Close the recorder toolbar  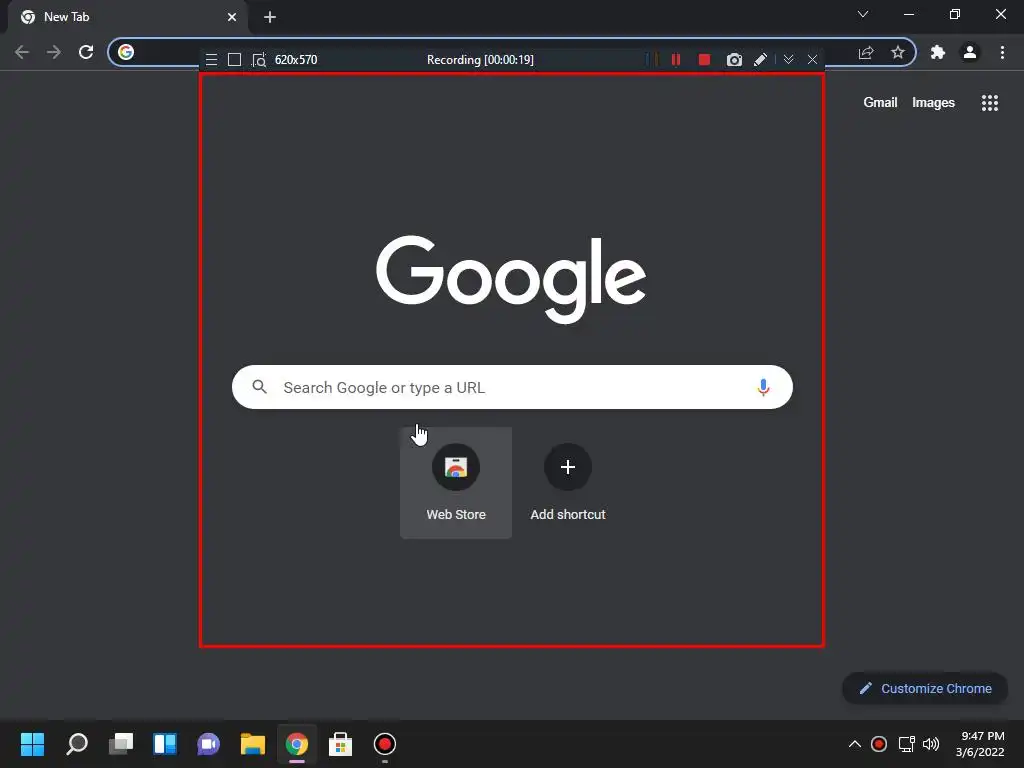[812, 59]
